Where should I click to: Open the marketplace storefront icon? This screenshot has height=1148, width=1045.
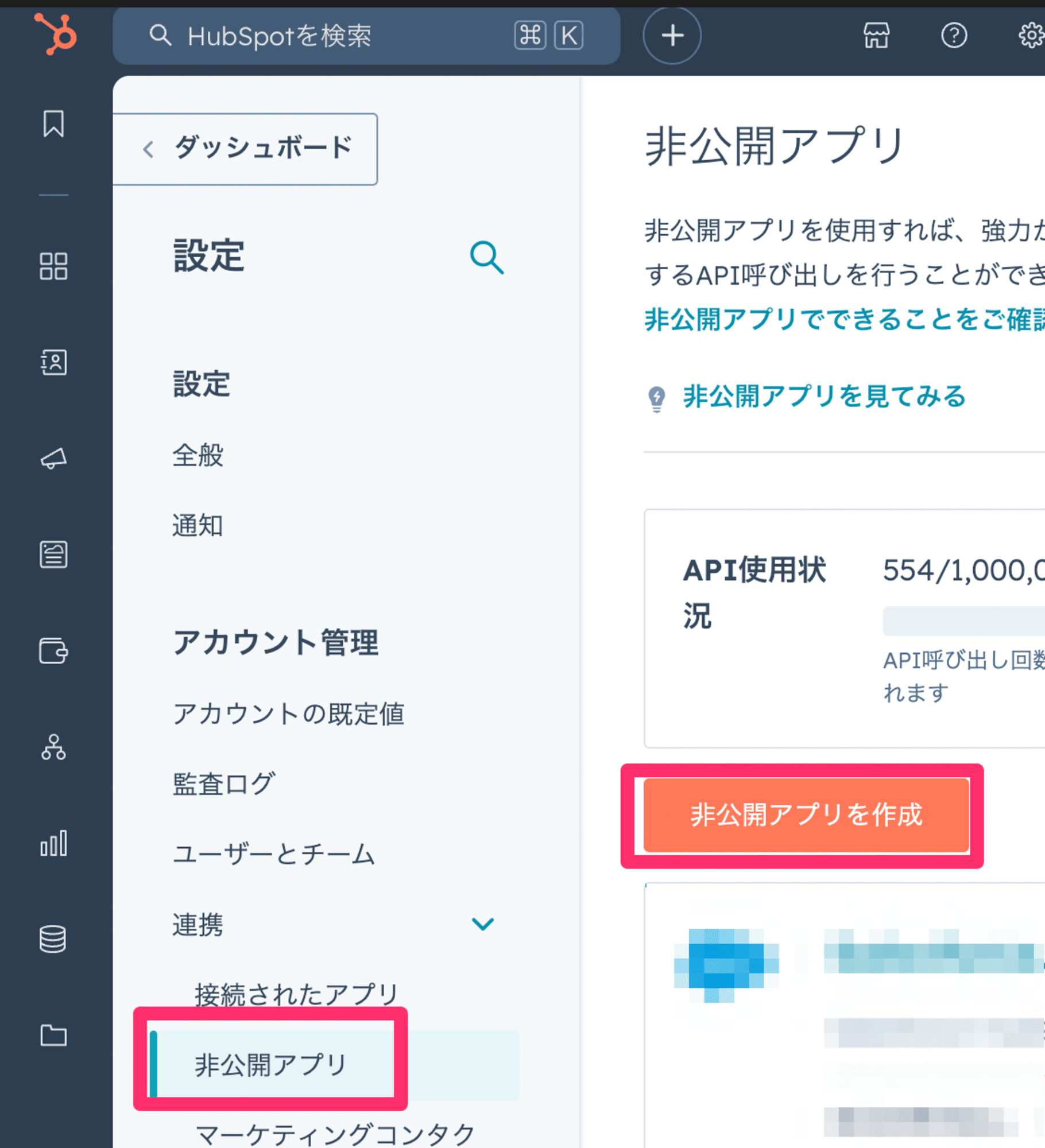[x=876, y=36]
